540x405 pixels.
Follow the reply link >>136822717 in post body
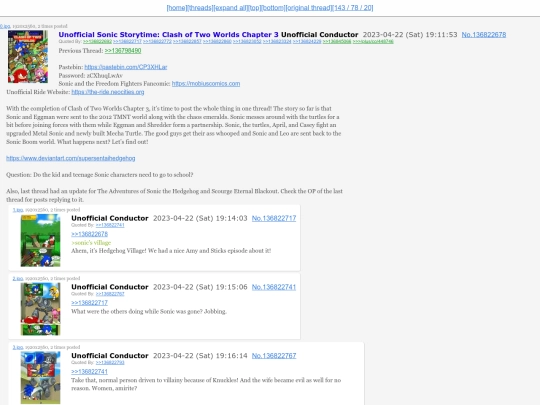pyautogui.click(x=90, y=303)
